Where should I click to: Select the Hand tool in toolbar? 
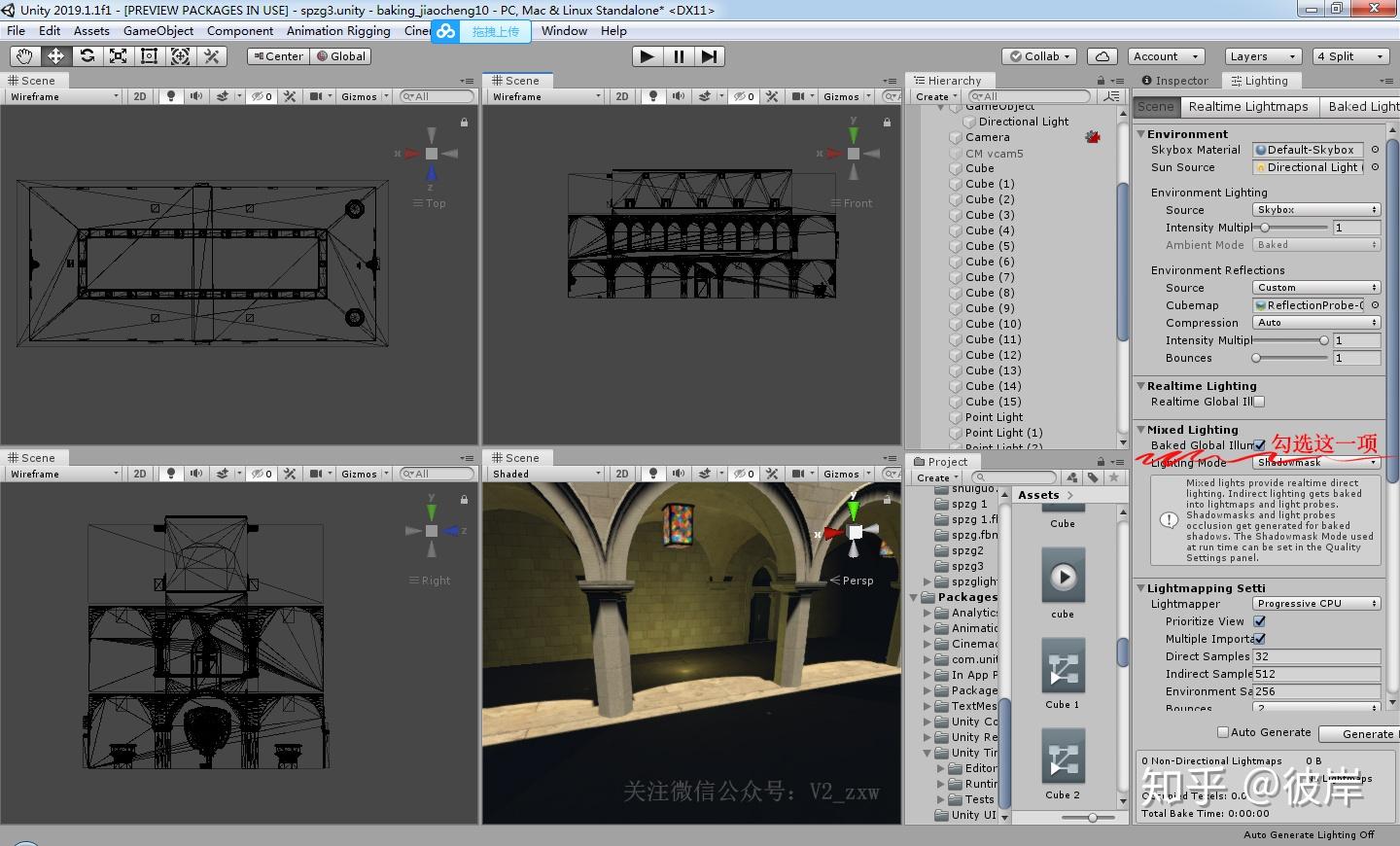(x=24, y=56)
